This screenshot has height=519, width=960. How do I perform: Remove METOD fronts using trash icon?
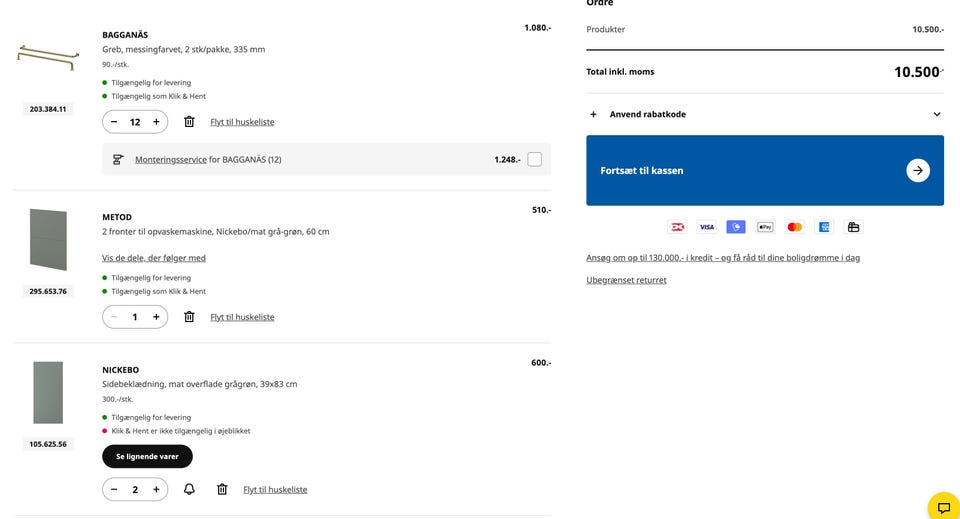pos(189,317)
